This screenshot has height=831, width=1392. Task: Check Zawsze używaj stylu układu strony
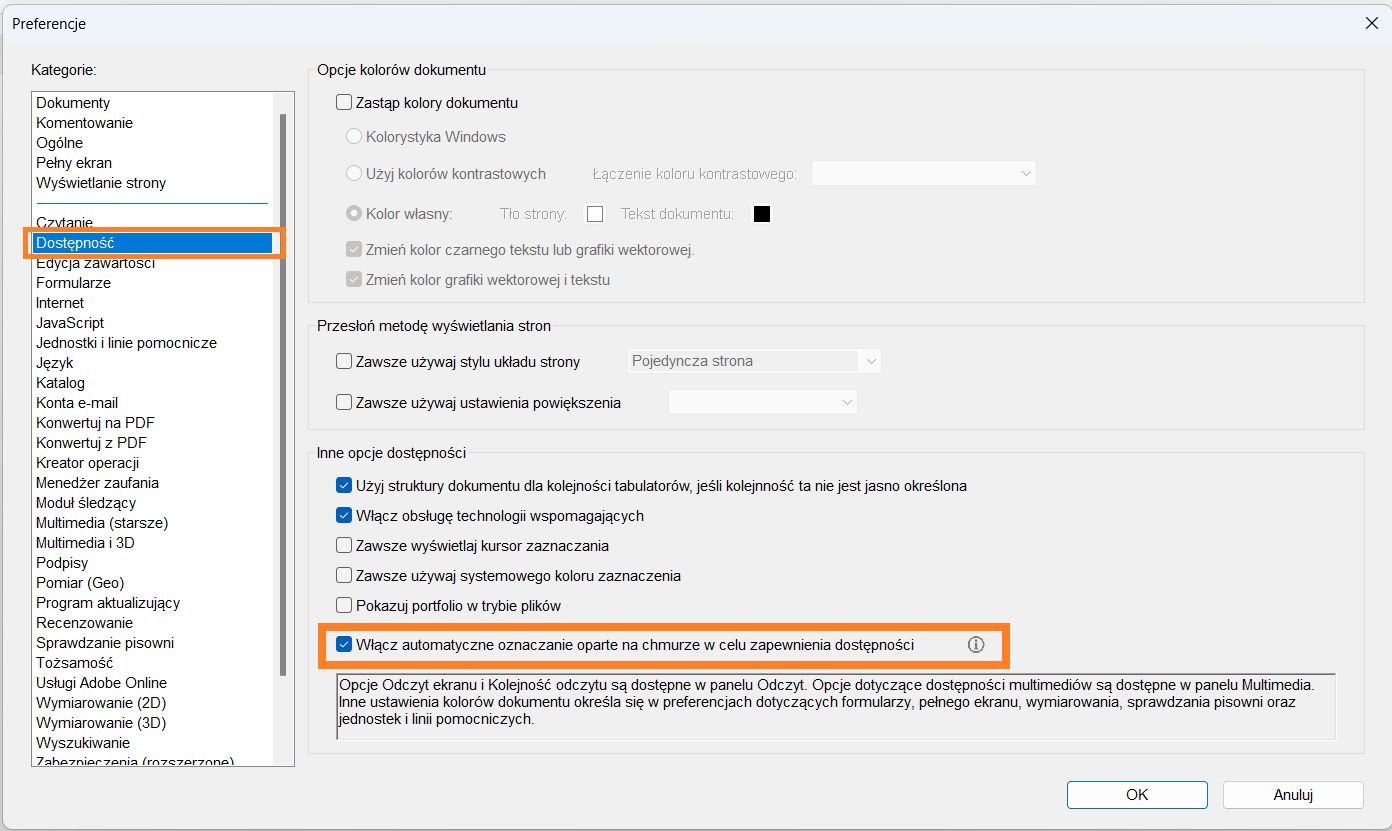pos(345,362)
